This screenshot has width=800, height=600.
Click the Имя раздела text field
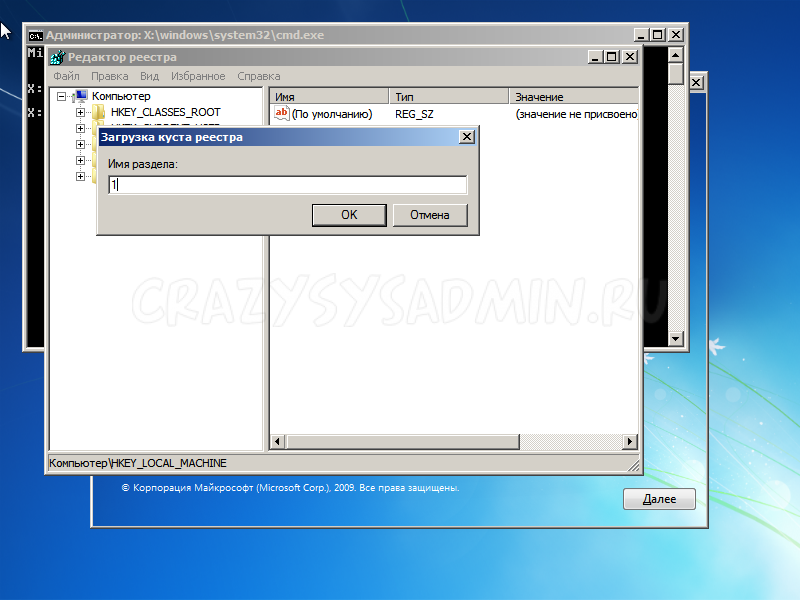coord(288,185)
